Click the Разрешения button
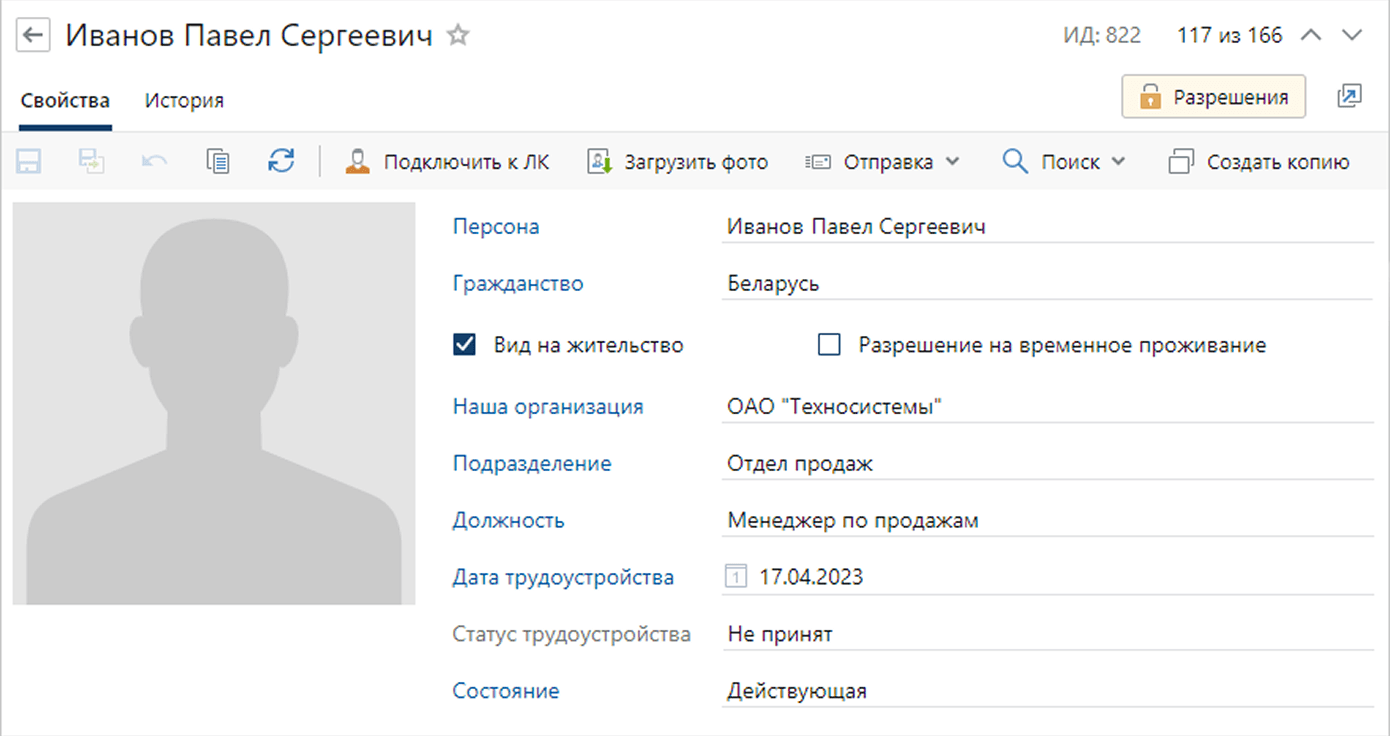 (1213, 98)
